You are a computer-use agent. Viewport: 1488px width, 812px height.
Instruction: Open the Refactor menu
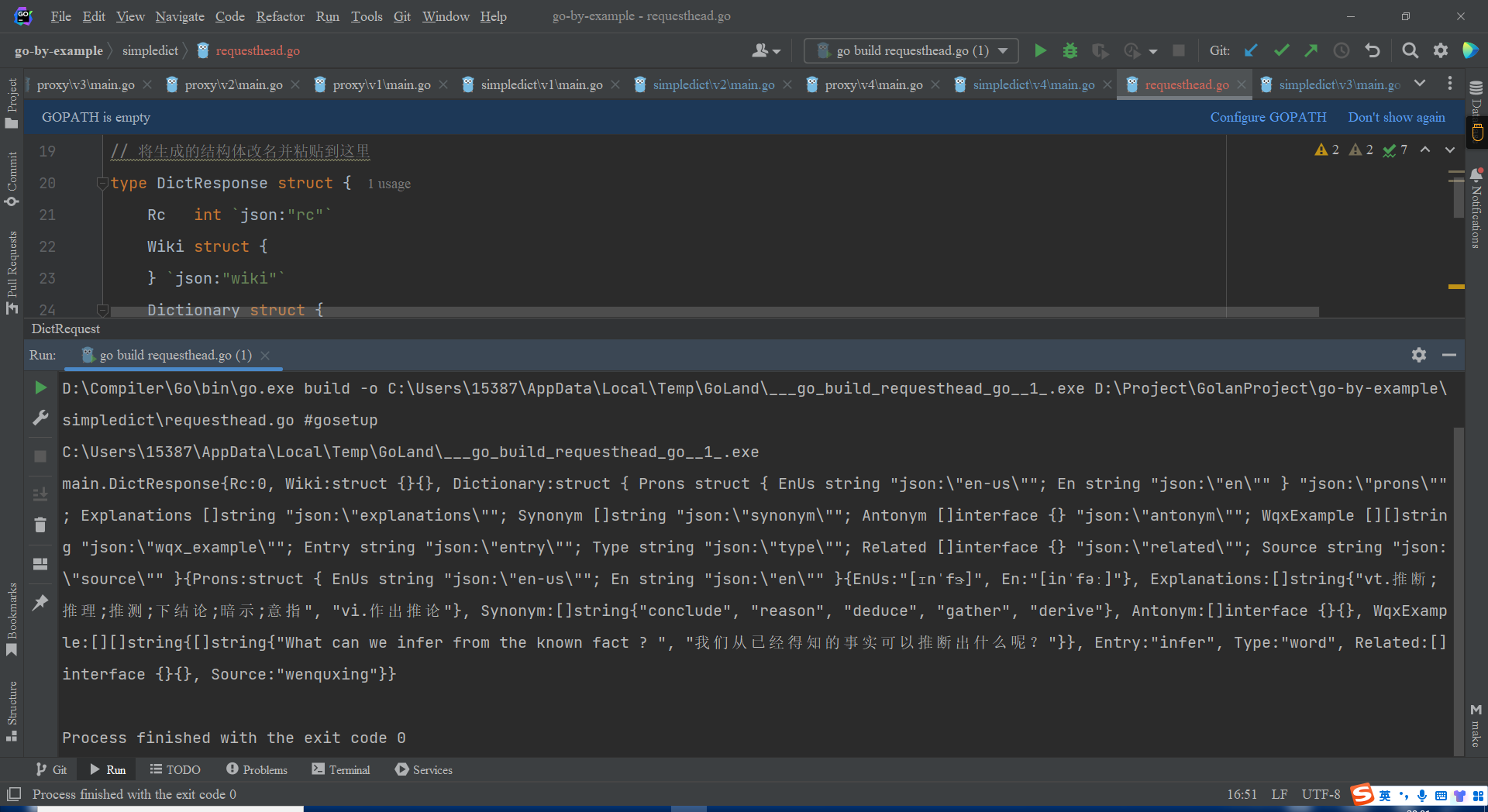tap(280, 16)
